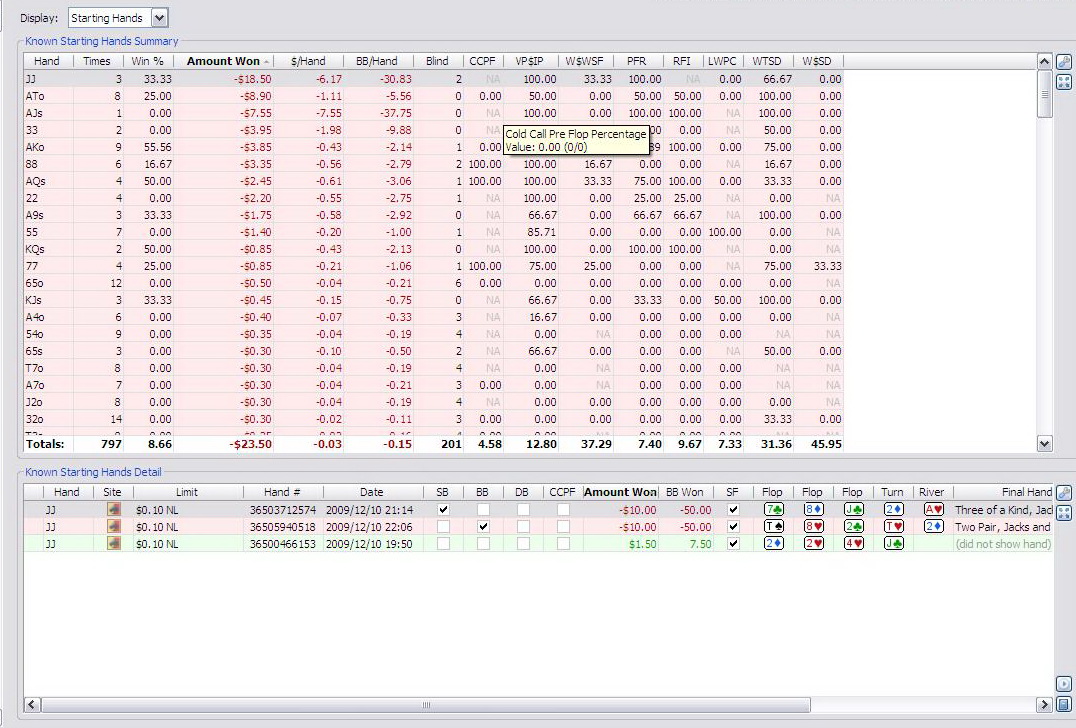Viewport: 1076px width, 728px height.
Task: Click the wrench icon beside detail table
Action: pos(1064,493)
